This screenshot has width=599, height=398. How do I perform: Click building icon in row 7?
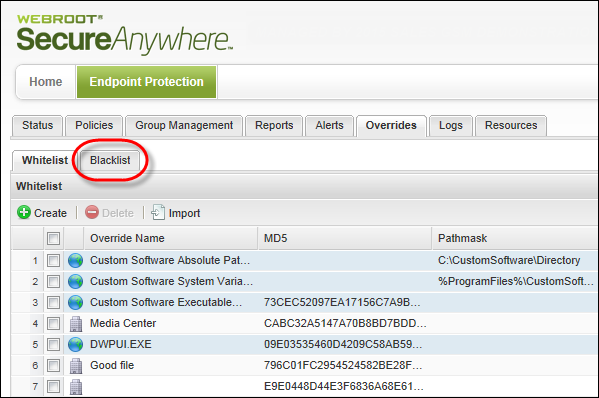[76, 387]
